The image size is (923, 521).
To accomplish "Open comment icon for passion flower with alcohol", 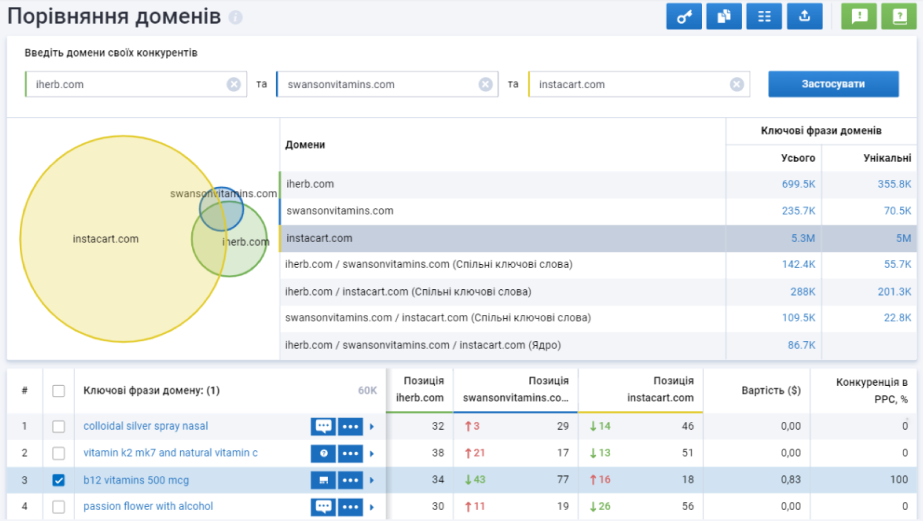I will [323, 507].
